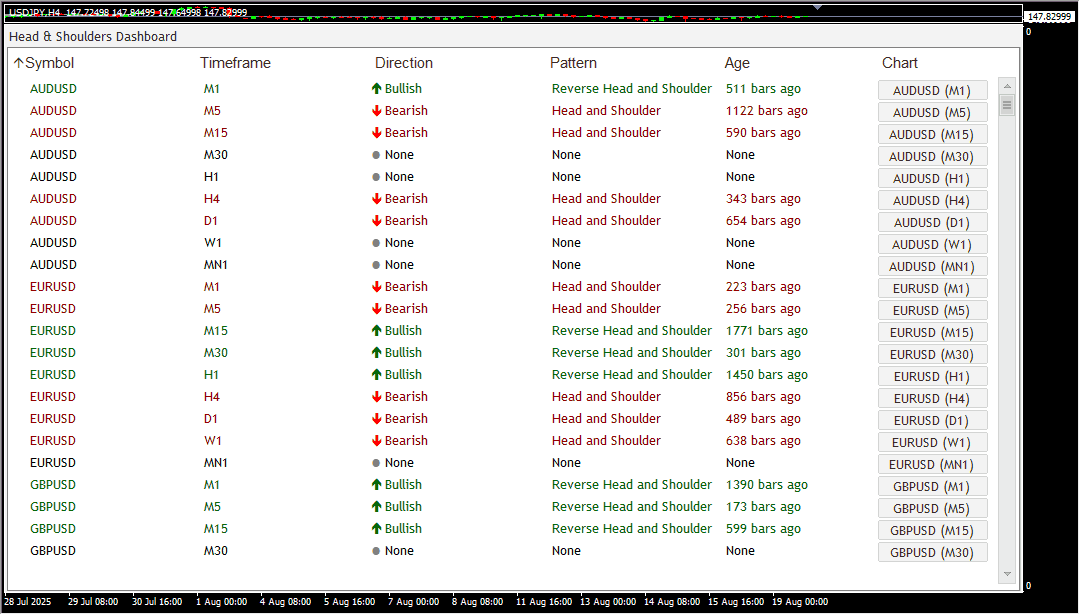The image size is (1080, 615).
Task: Sort by the Age column header
Action: [737, 63]
